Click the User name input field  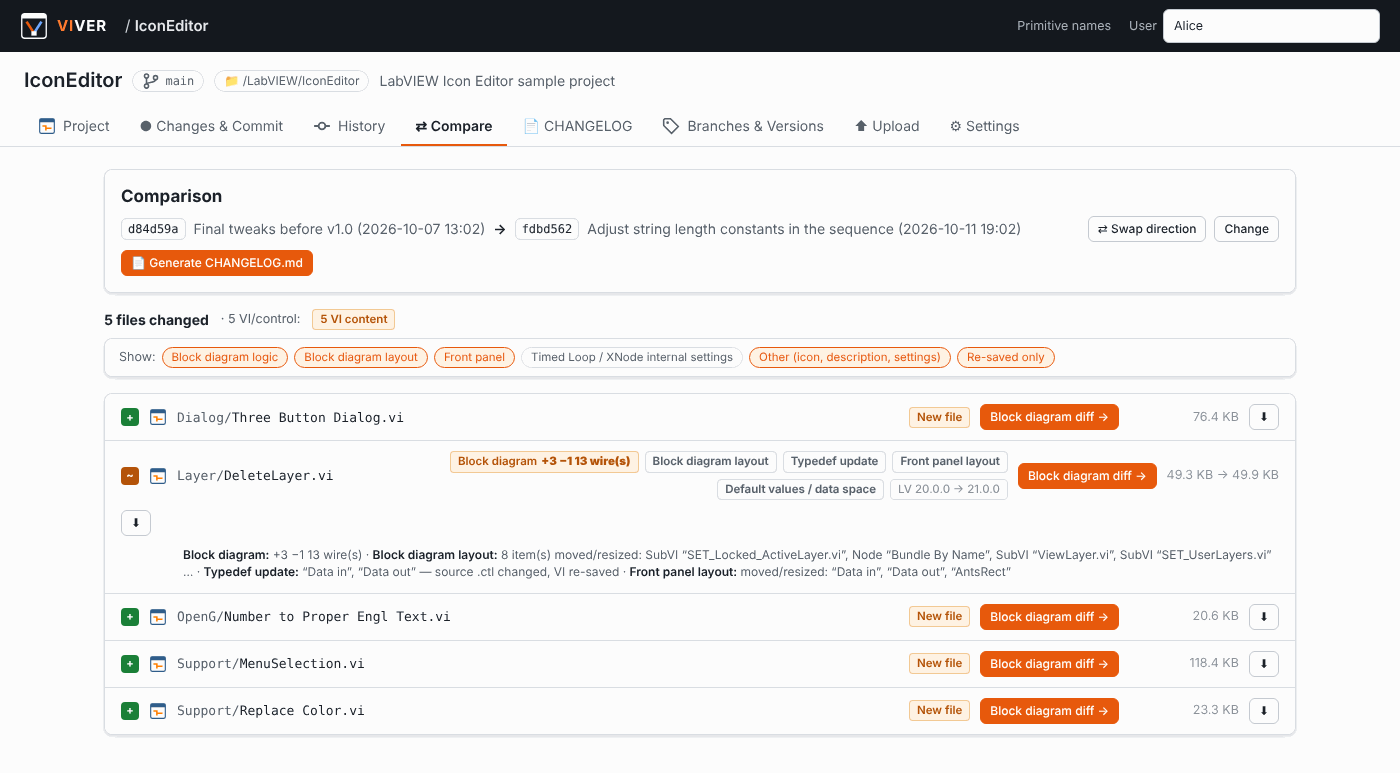pyautogui.click(x=1271, y=26)
